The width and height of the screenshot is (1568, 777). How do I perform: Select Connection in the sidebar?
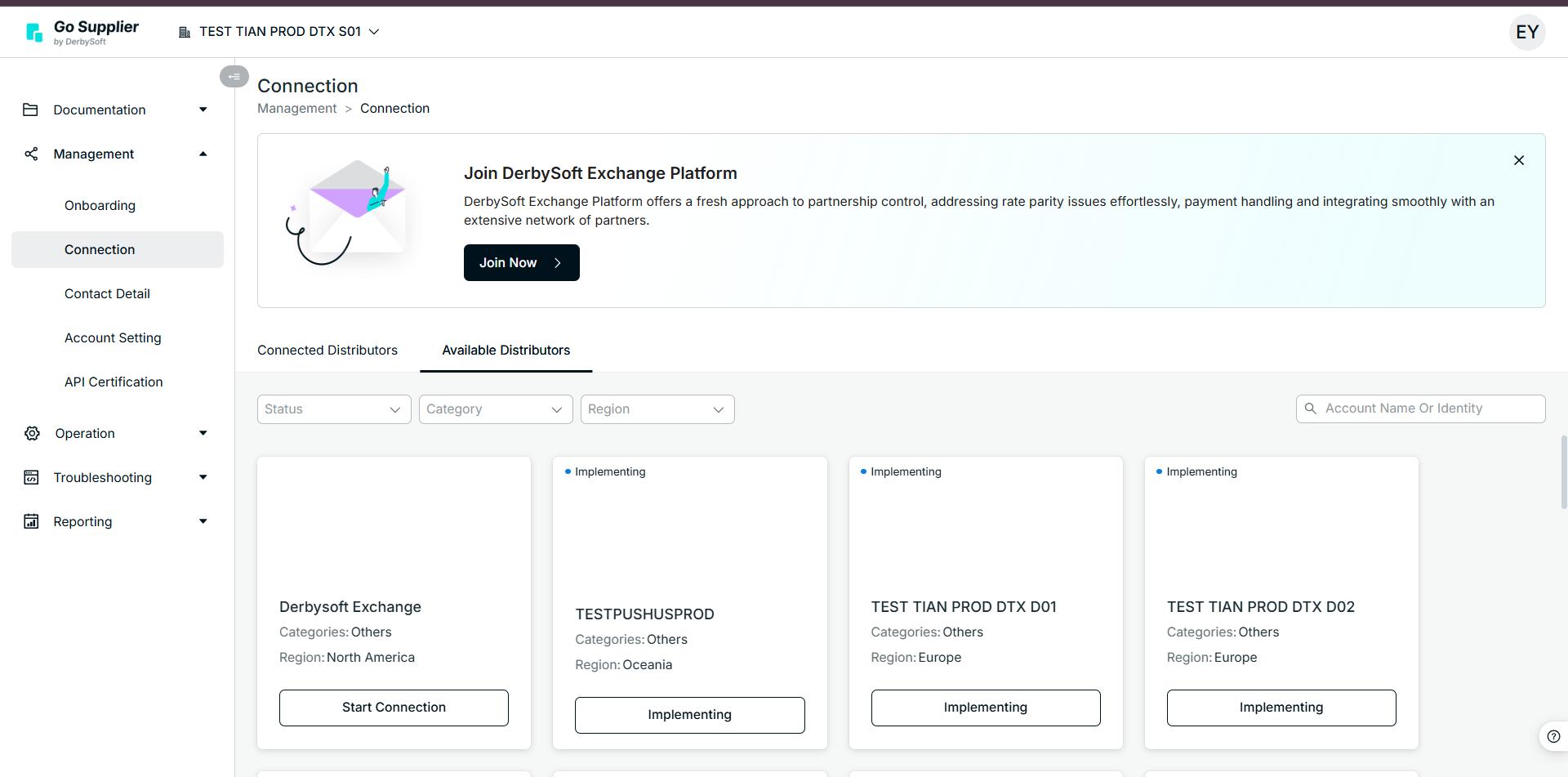coord(118,249)
